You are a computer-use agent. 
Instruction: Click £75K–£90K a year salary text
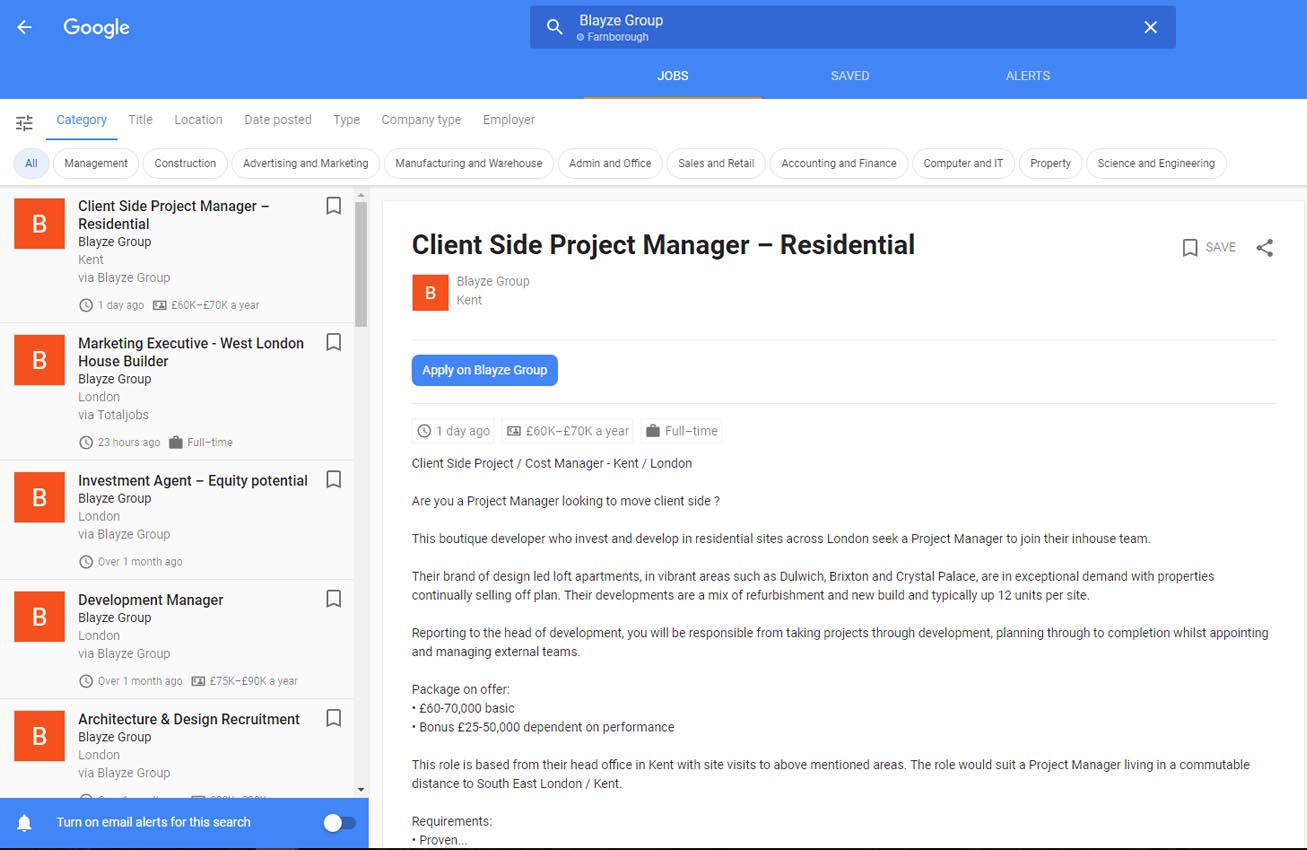click(254, 681)
